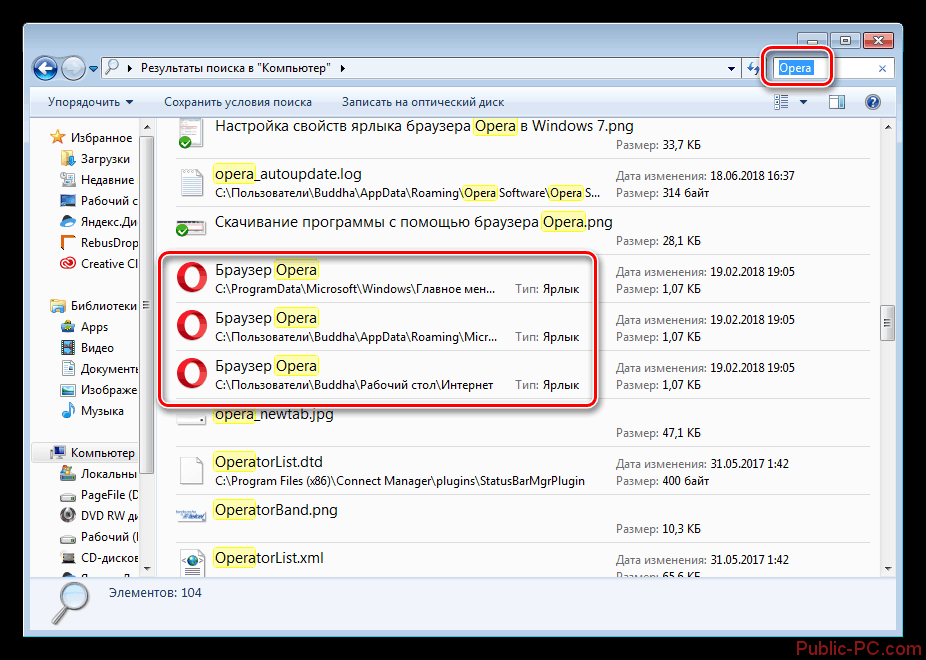Click the Forward navigation arrow button
The image size is (926, 660).
coord(74,69)
